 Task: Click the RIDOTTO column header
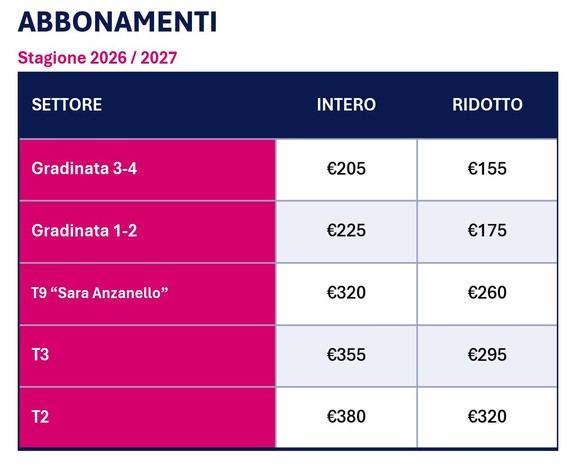pyautogui.click(x=487, y=105)
